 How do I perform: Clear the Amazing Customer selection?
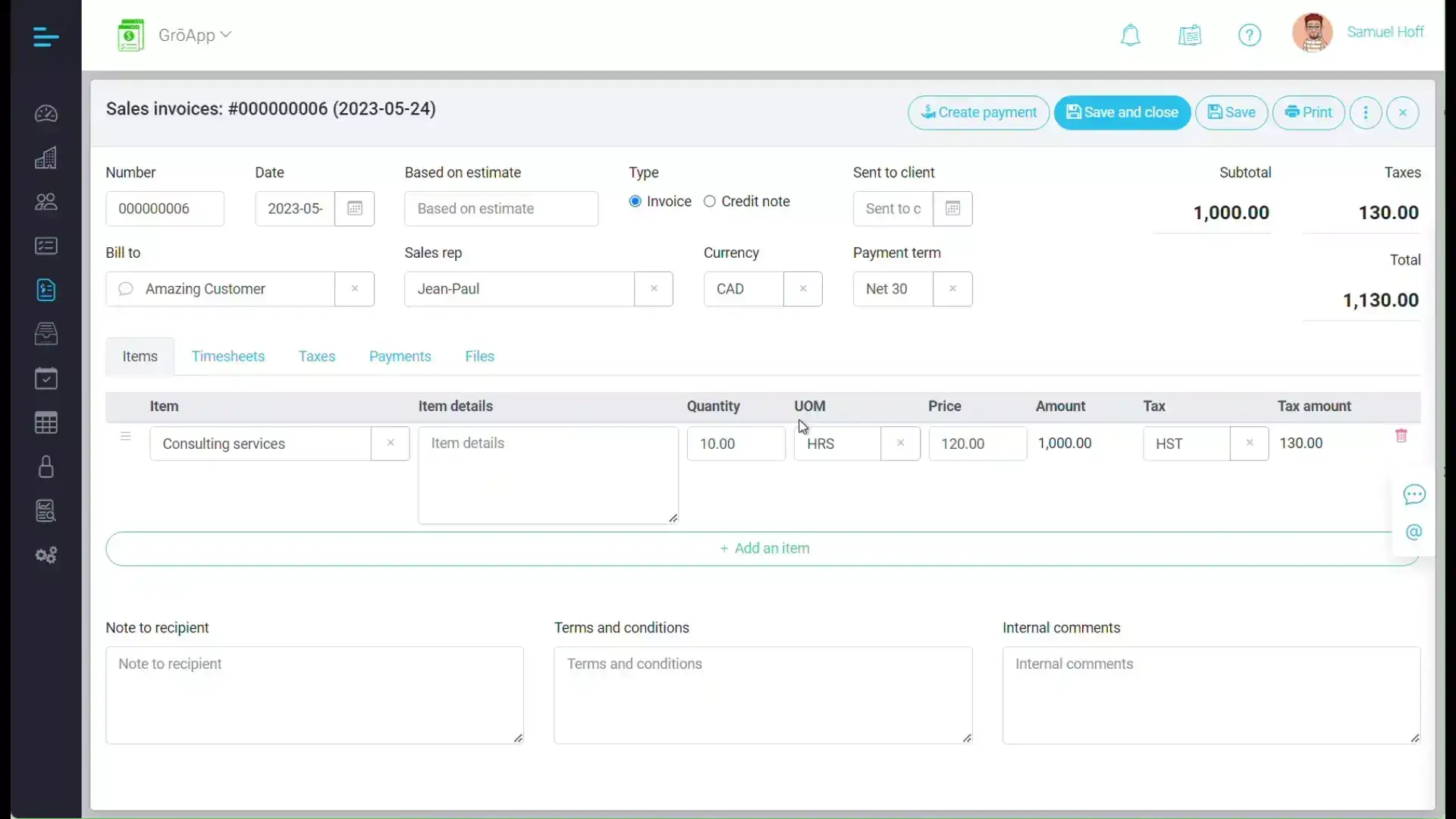tap(354, 289)
